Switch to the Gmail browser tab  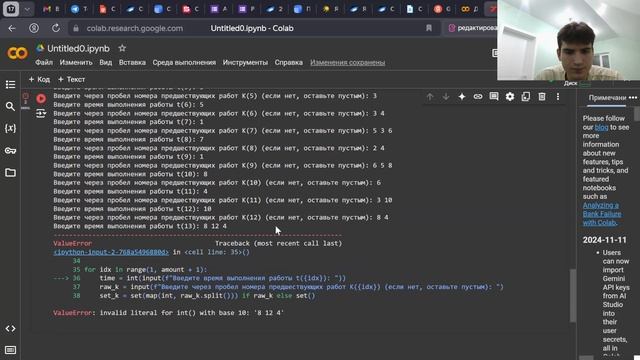coord(51,9)
